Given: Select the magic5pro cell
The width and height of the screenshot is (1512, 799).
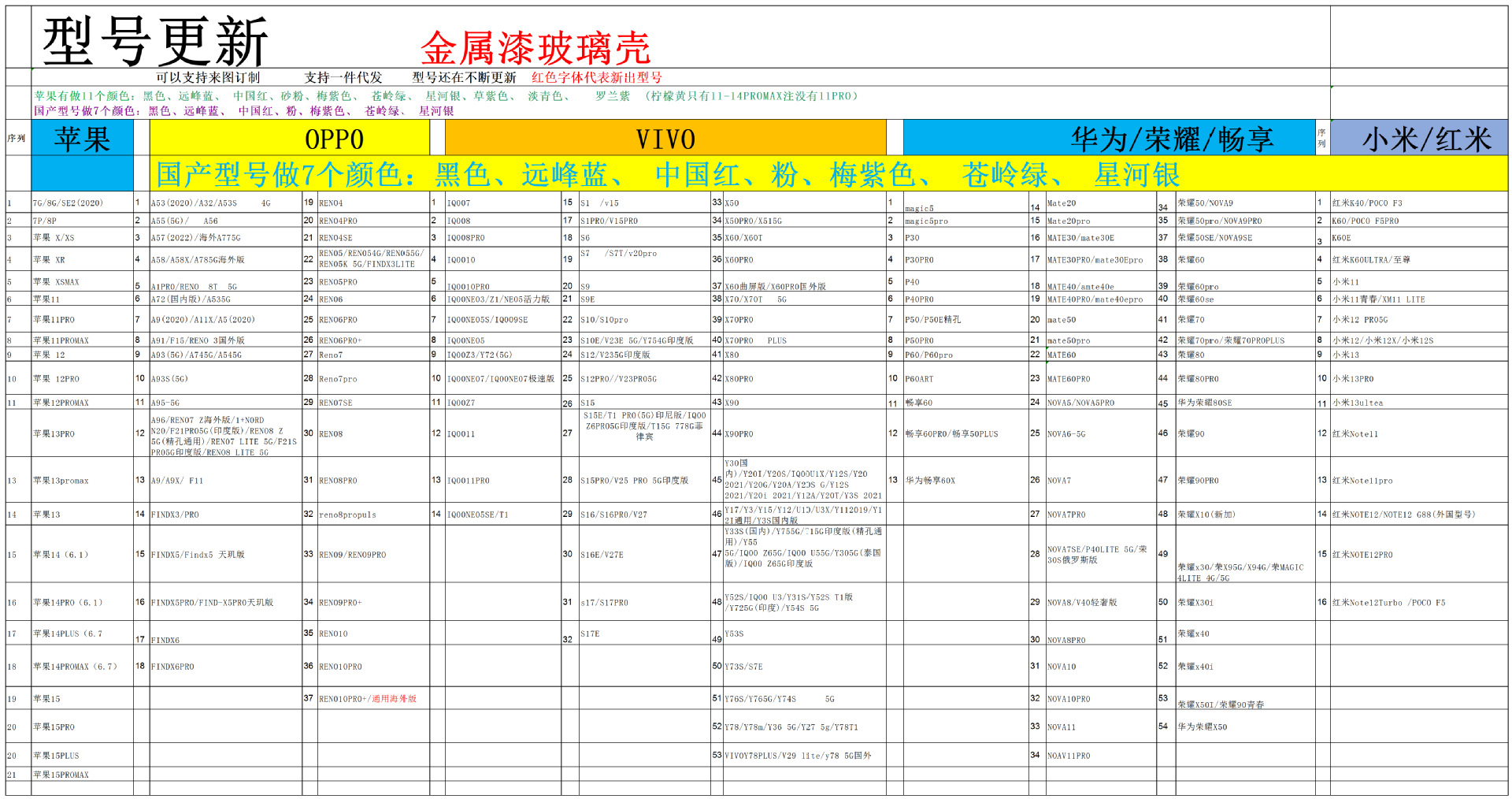Looking at the screenshot, I should (965, 221).
